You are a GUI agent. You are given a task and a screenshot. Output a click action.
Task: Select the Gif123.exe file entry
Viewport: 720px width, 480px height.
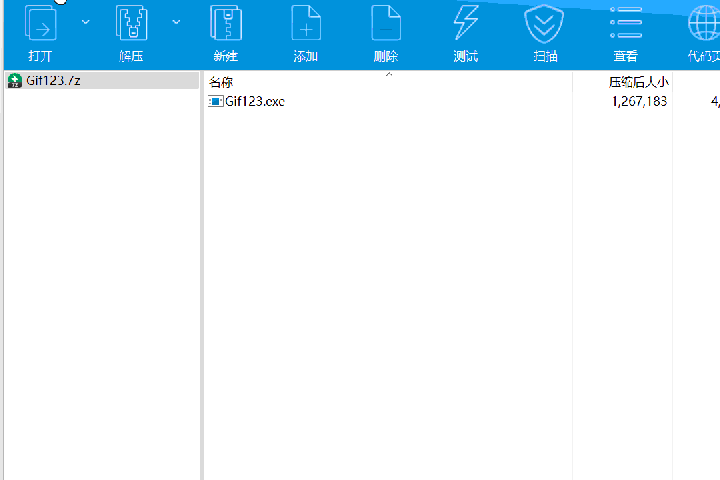pyautogui.click(x=254, y=101)
